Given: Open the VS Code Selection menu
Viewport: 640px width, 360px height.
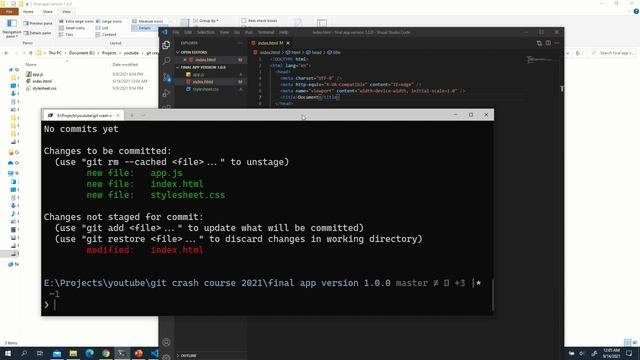Looking at the screenshot, I should (205, 32).
